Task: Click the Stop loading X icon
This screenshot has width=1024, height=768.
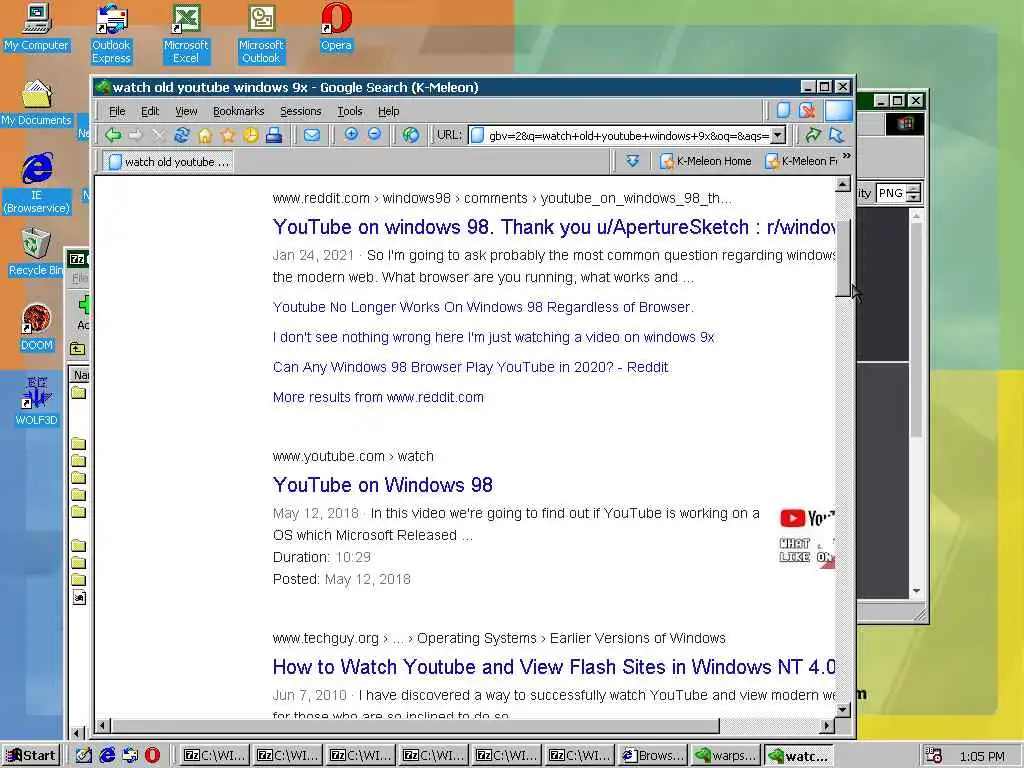Action: tap(158, 135)
